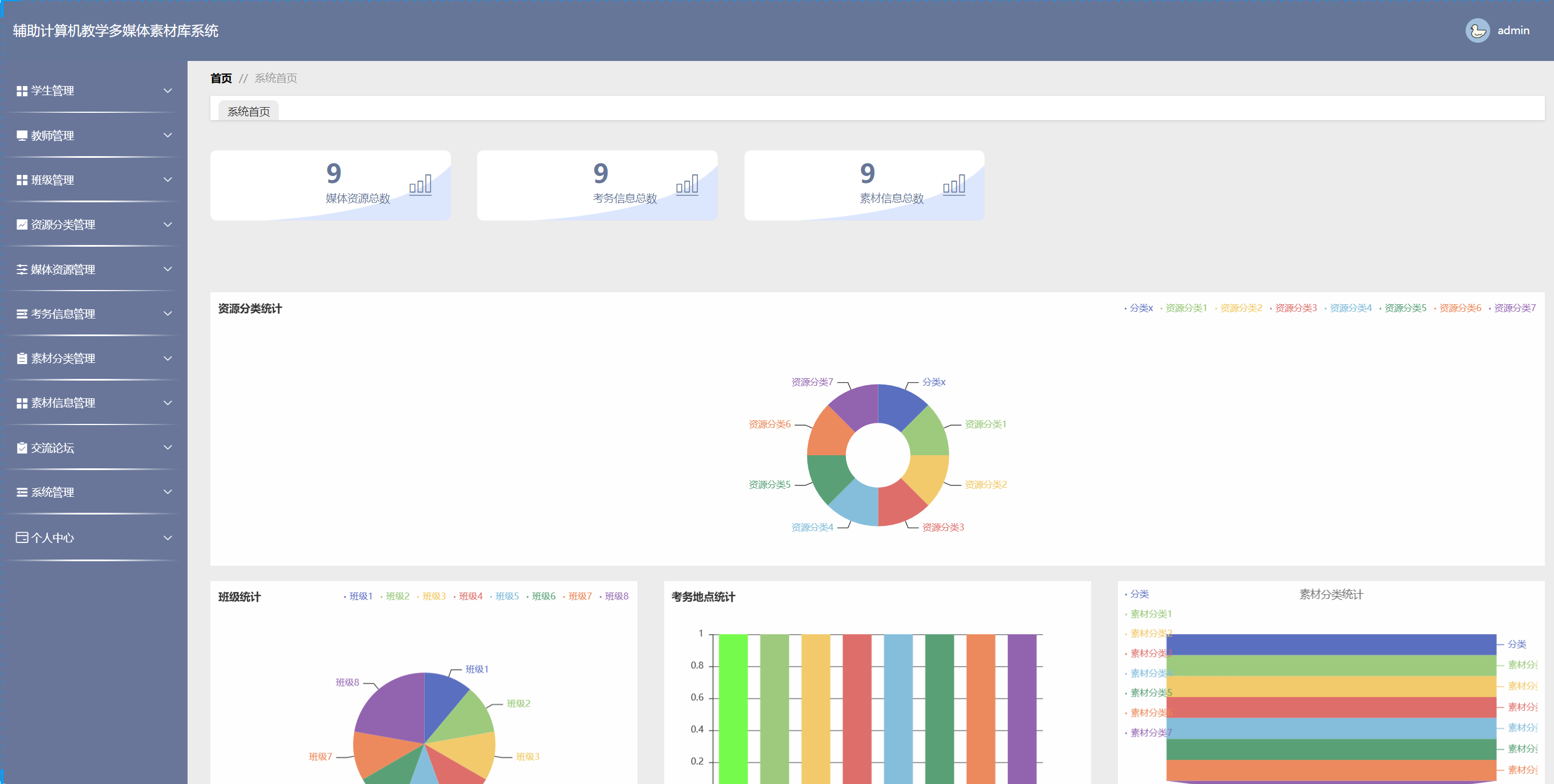Click the 个人中心 card icon
This screenshot has width=1554, height=784.
[22, 538]
